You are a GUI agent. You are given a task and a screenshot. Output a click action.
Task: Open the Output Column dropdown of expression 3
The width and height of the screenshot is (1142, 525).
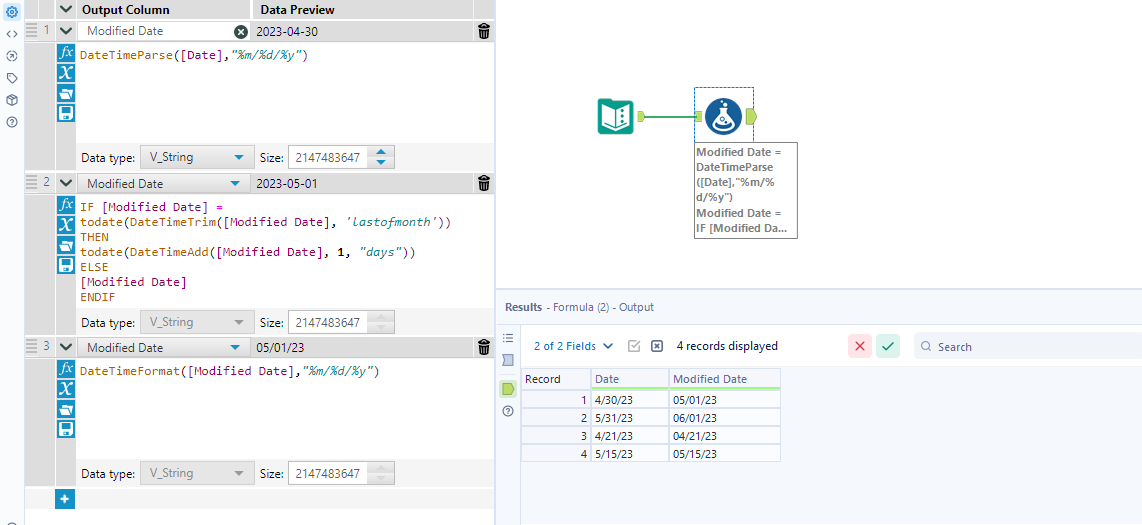[x=237, y=348]
